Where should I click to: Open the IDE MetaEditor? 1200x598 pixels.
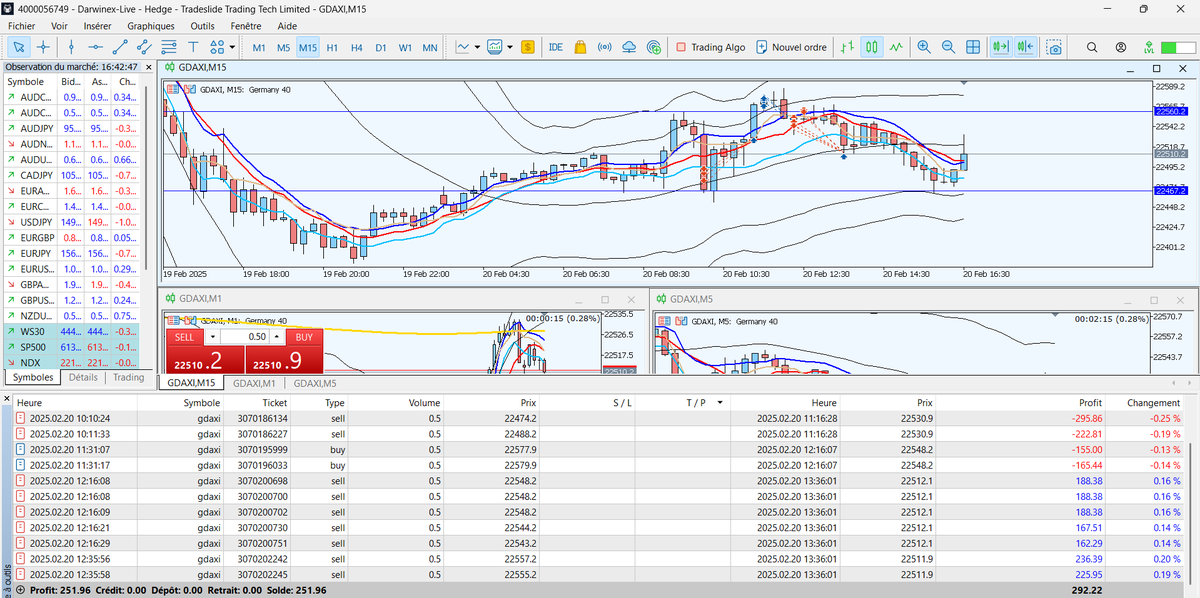(556, 47)
